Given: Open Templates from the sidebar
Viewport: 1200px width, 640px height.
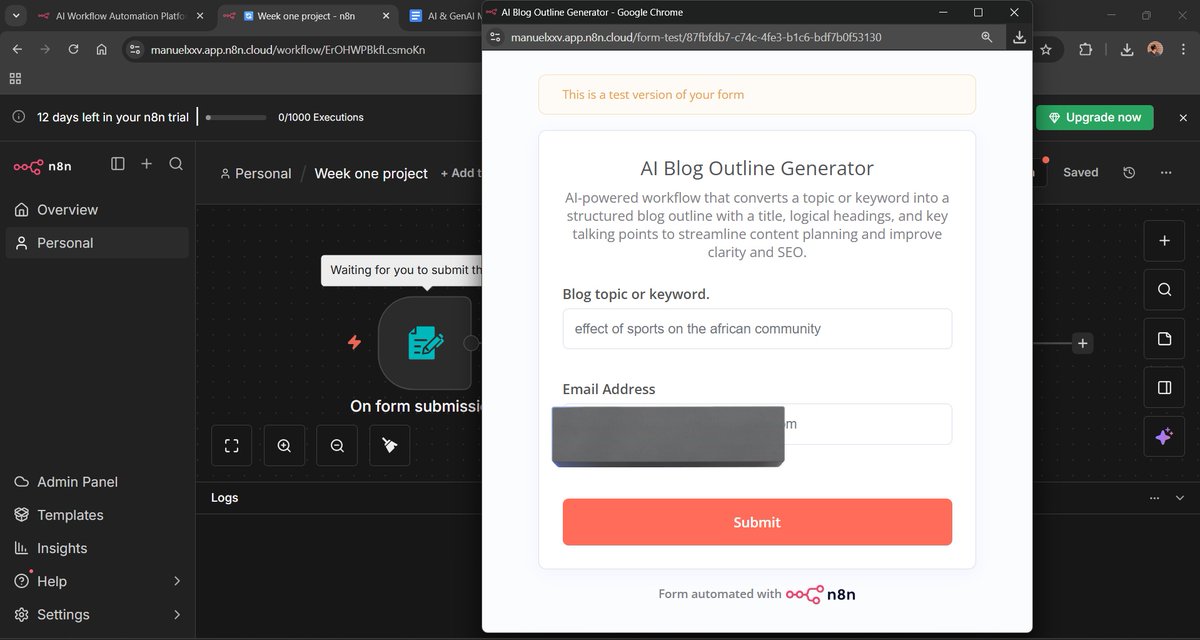Looking at the screenshot, I should 97,515.
